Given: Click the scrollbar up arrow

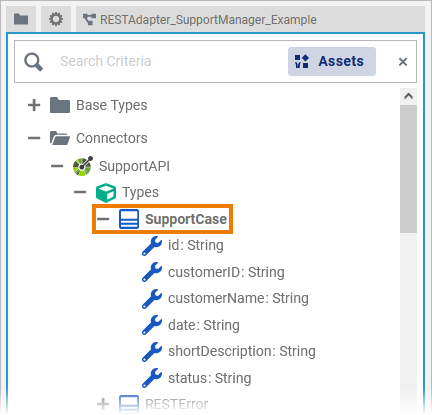Looking at the screenshot, I should pos(408,97).
